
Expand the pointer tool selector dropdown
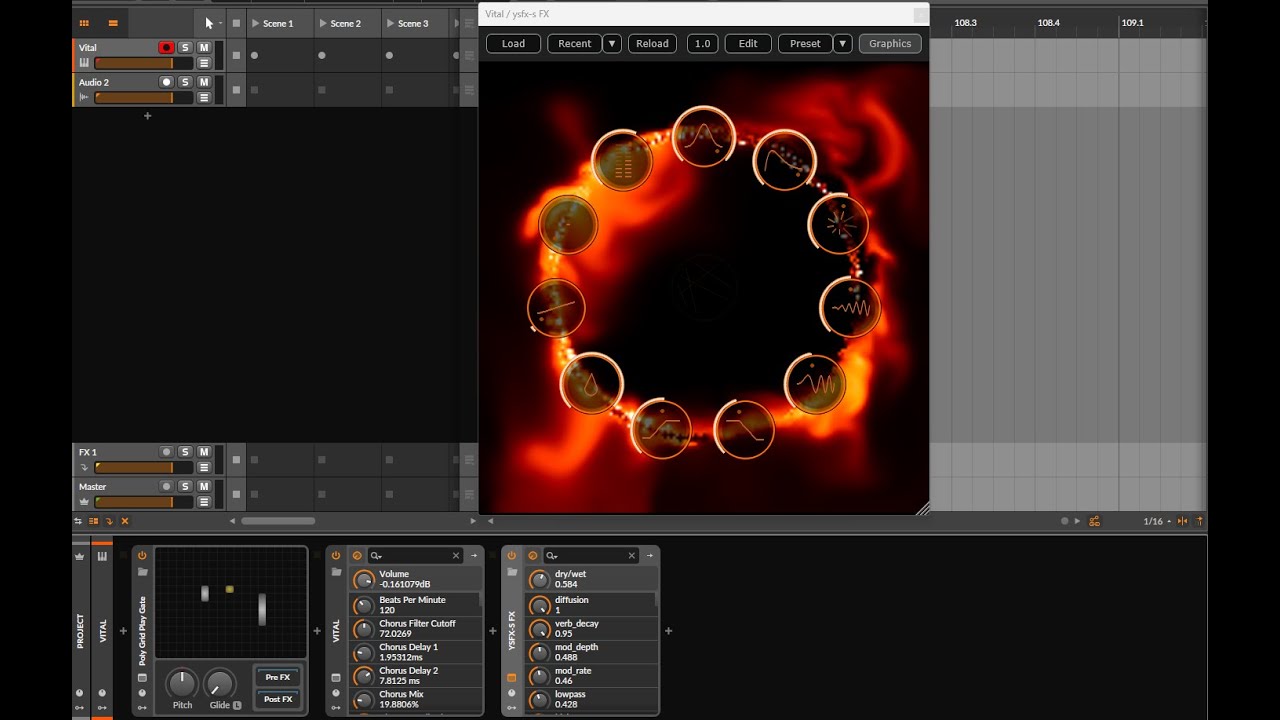click(x=220, y=23)
